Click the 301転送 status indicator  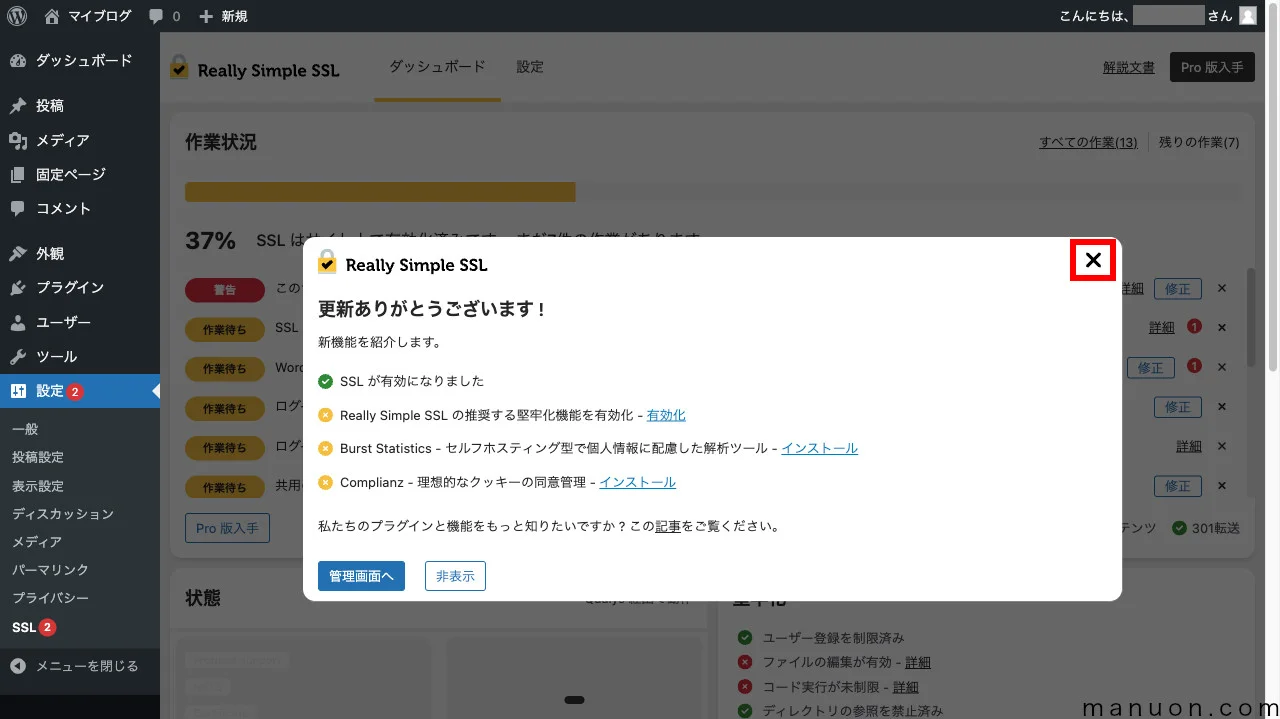click(1206, 528)
